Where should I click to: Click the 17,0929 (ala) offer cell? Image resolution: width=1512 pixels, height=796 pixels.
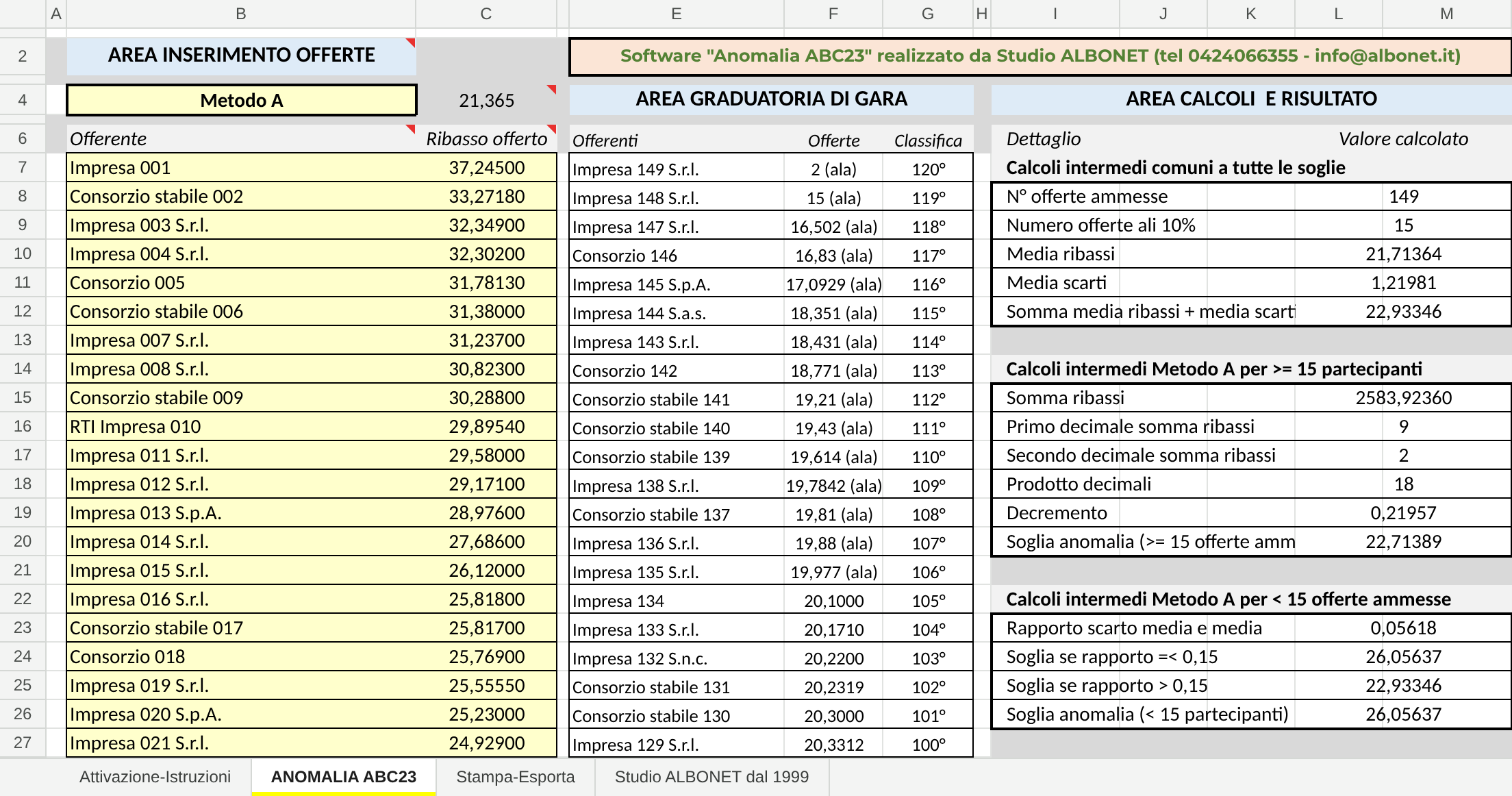point(833,284)
